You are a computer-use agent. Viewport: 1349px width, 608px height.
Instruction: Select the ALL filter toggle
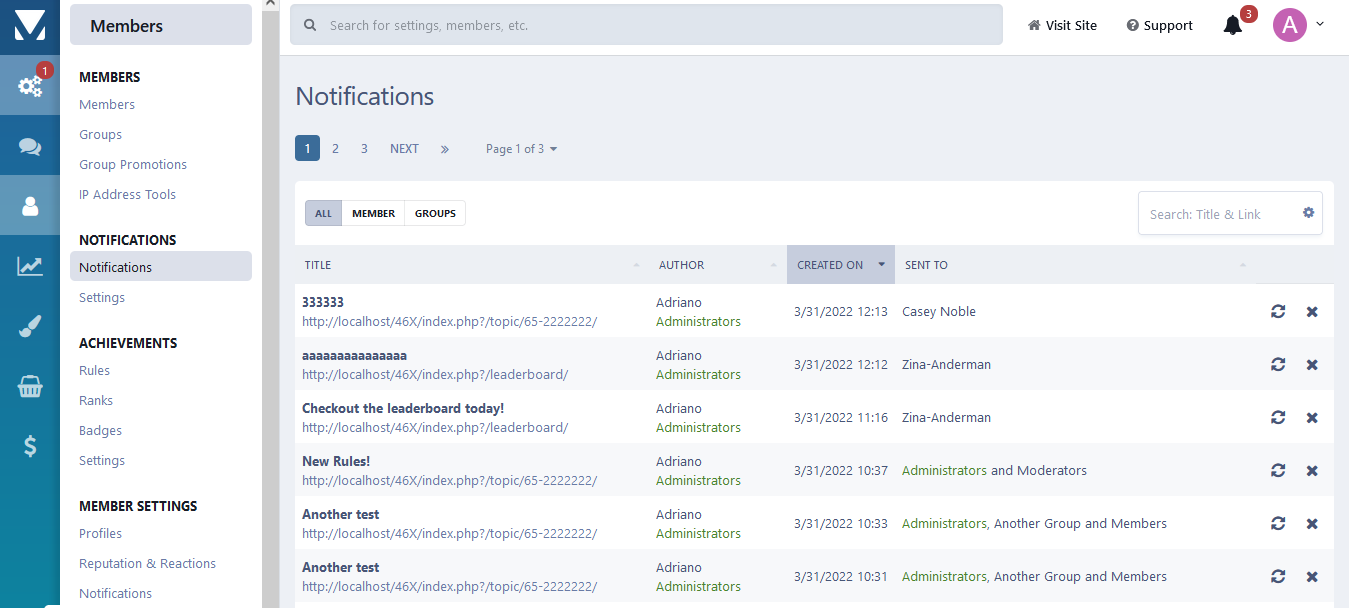click(323, 213)
